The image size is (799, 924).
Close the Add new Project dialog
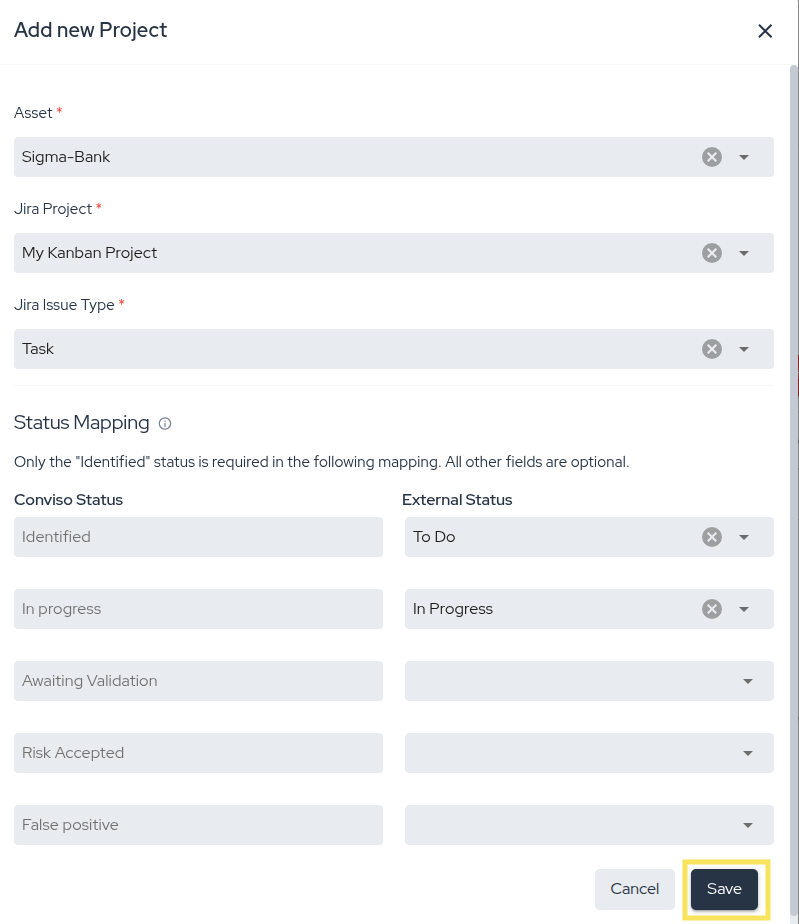[765, 31]
